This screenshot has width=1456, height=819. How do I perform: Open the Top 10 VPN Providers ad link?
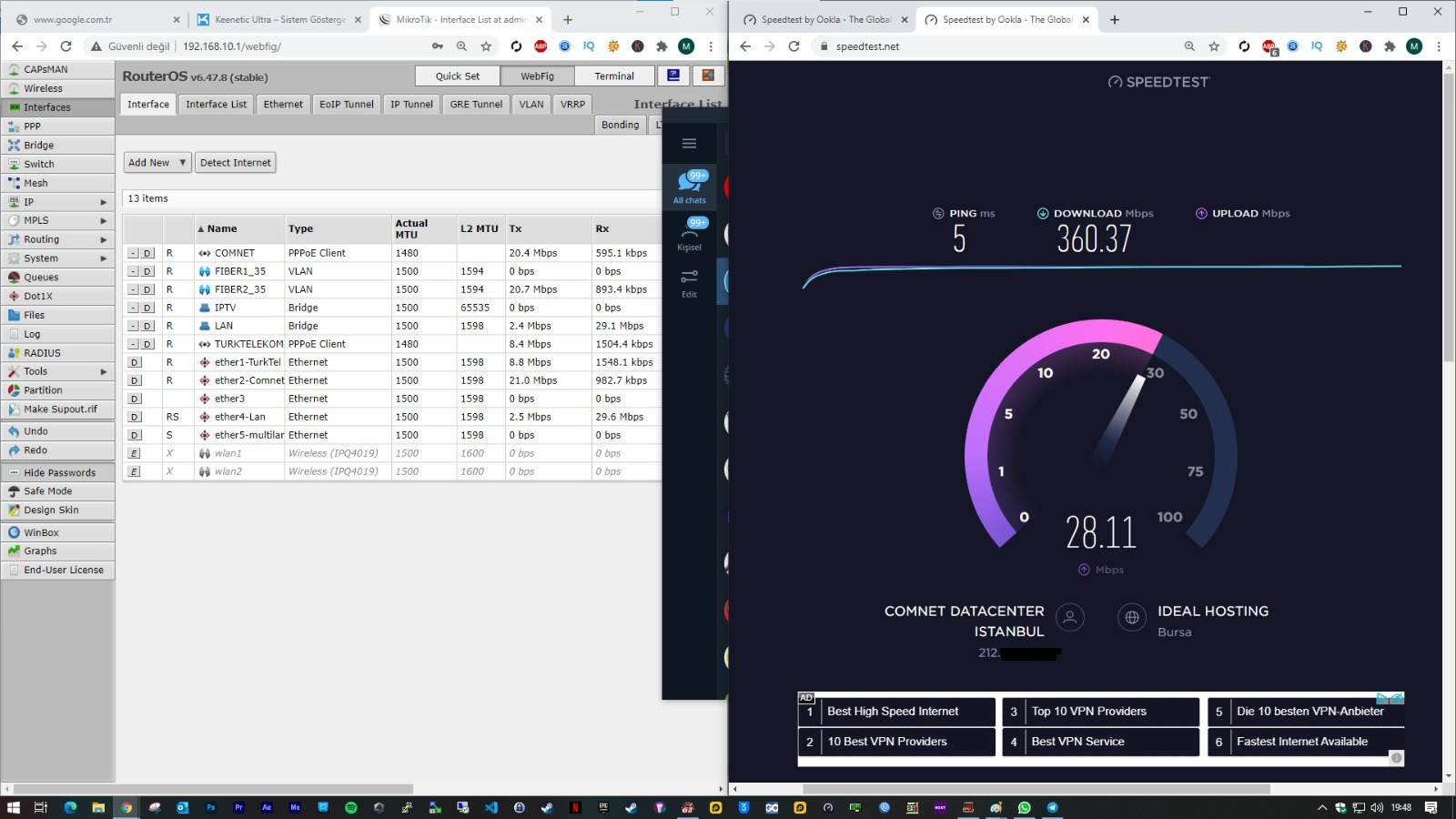1101,712
